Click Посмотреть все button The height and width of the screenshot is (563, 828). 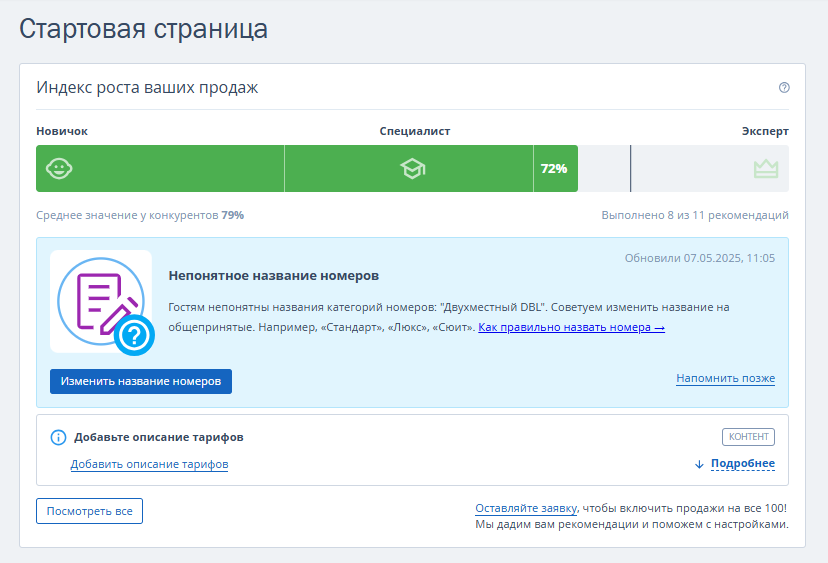89,511
